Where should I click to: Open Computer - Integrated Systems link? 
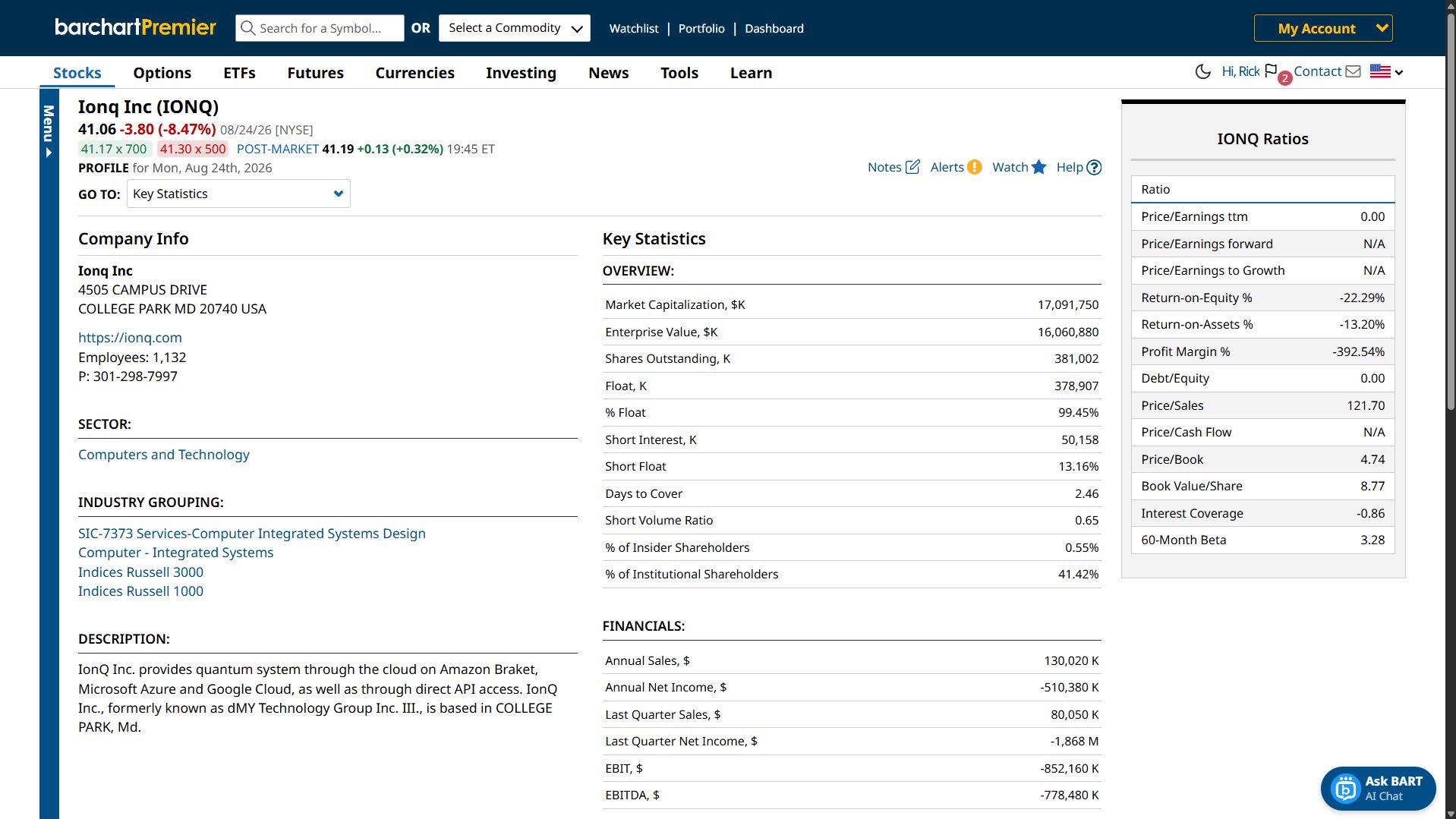pos(175,553)
